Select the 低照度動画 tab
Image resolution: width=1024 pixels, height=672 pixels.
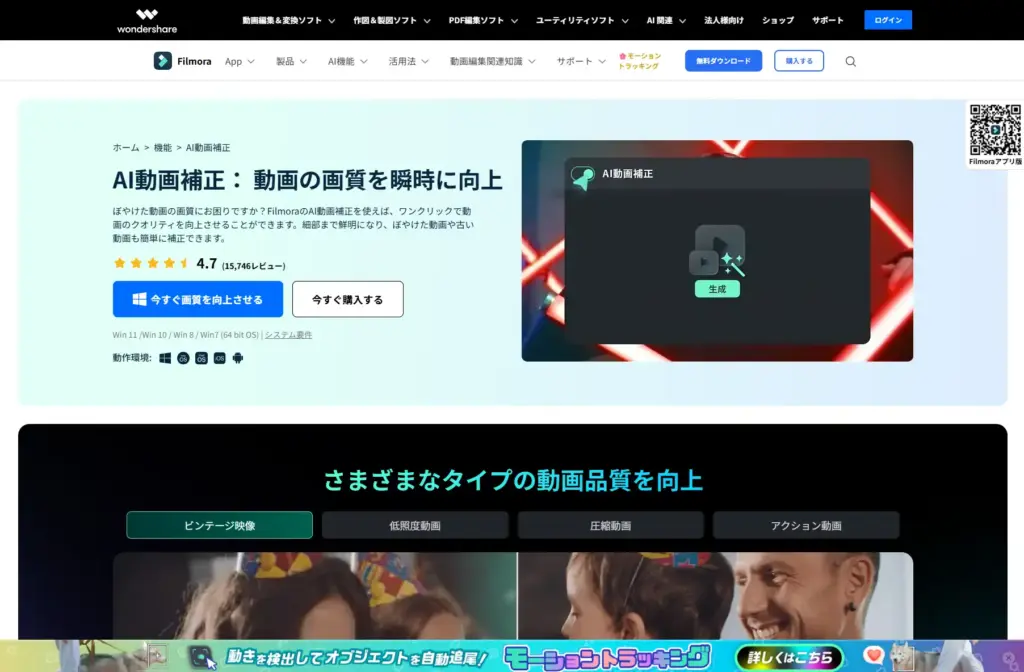[x=415, y=525]
